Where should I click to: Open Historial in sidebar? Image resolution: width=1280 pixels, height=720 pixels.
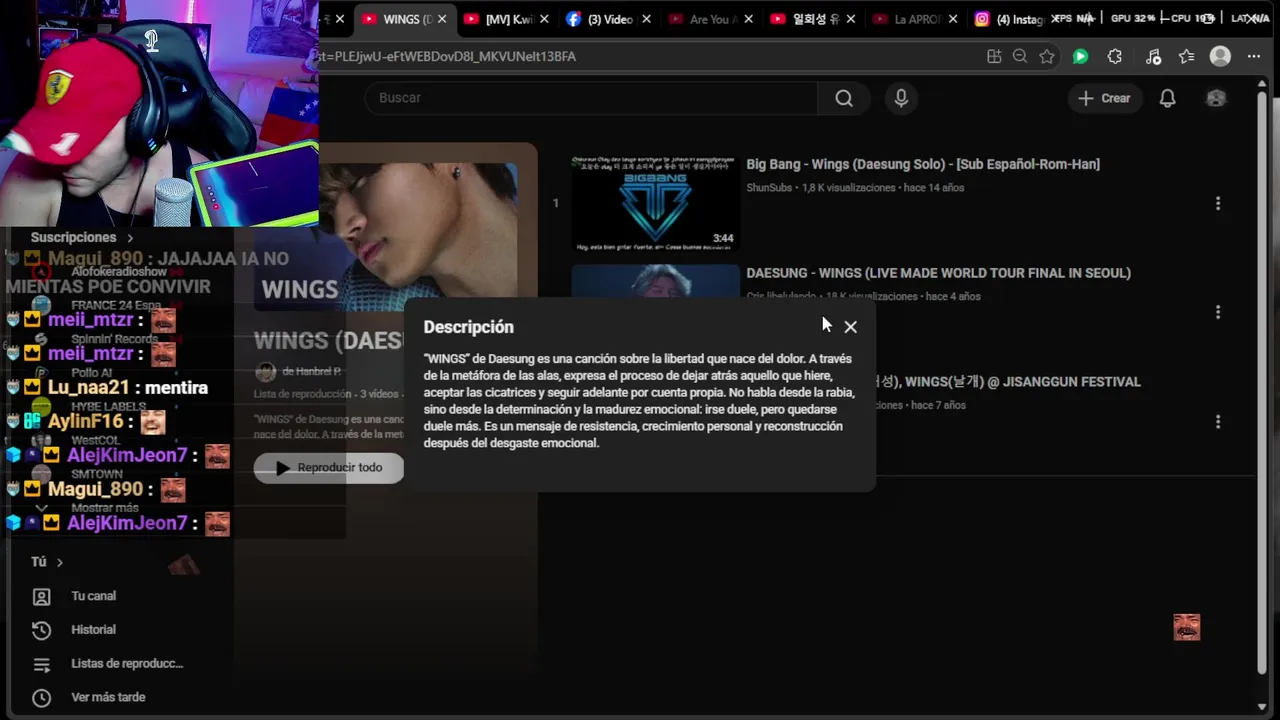coord(93,630)
